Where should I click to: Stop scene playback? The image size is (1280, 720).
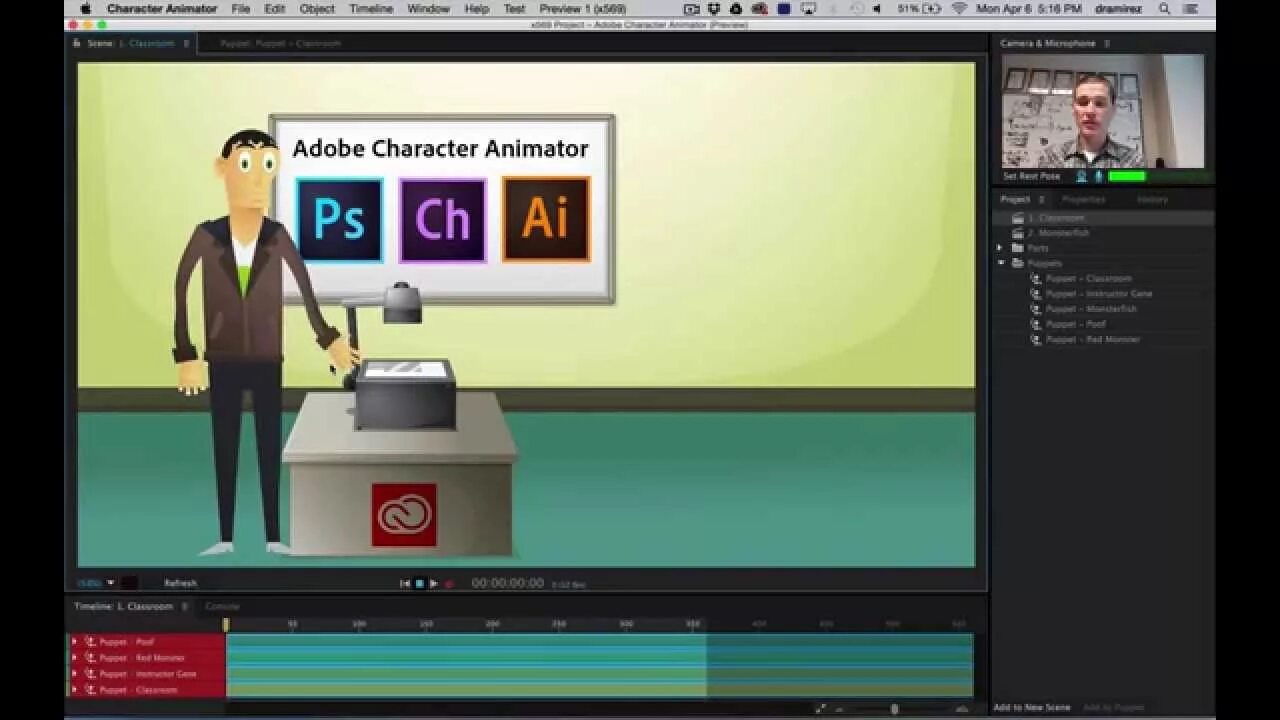420,583
